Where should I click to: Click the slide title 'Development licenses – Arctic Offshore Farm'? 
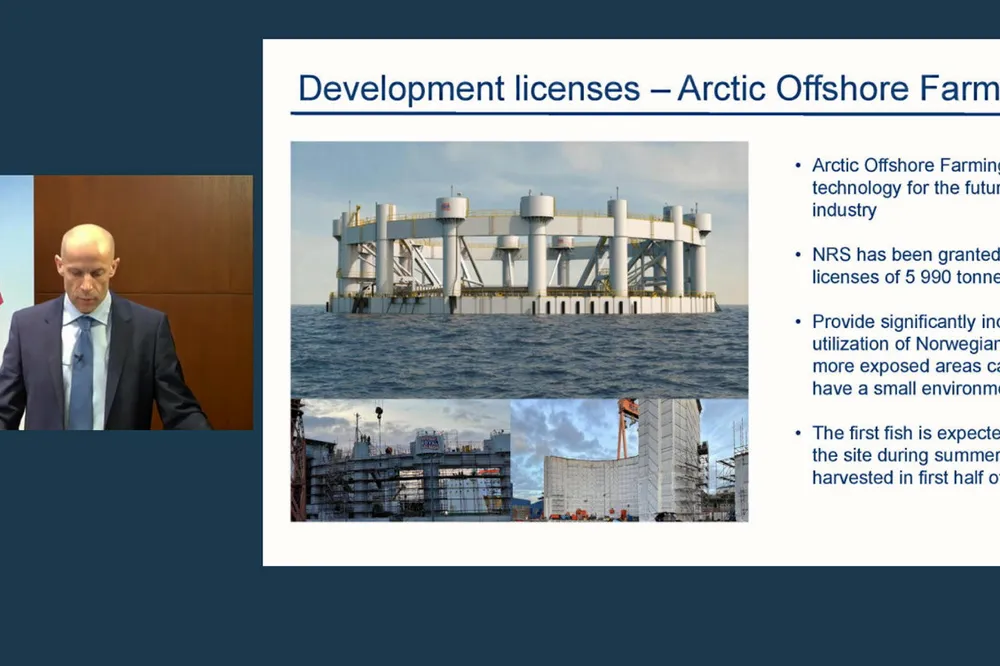pos(649,88)
